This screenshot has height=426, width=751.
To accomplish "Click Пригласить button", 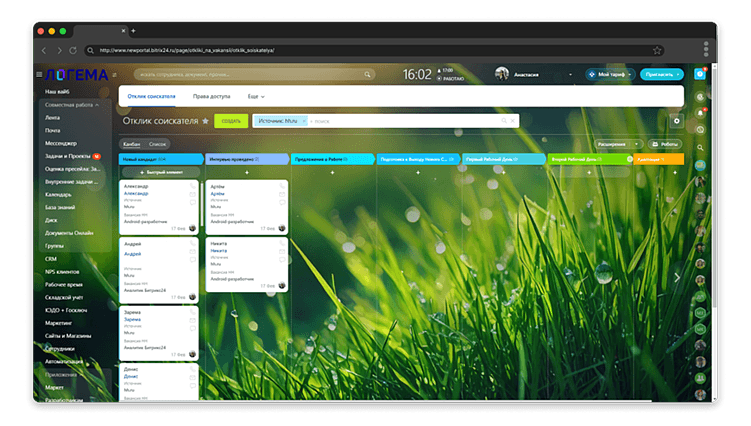I will coord(662,74).
